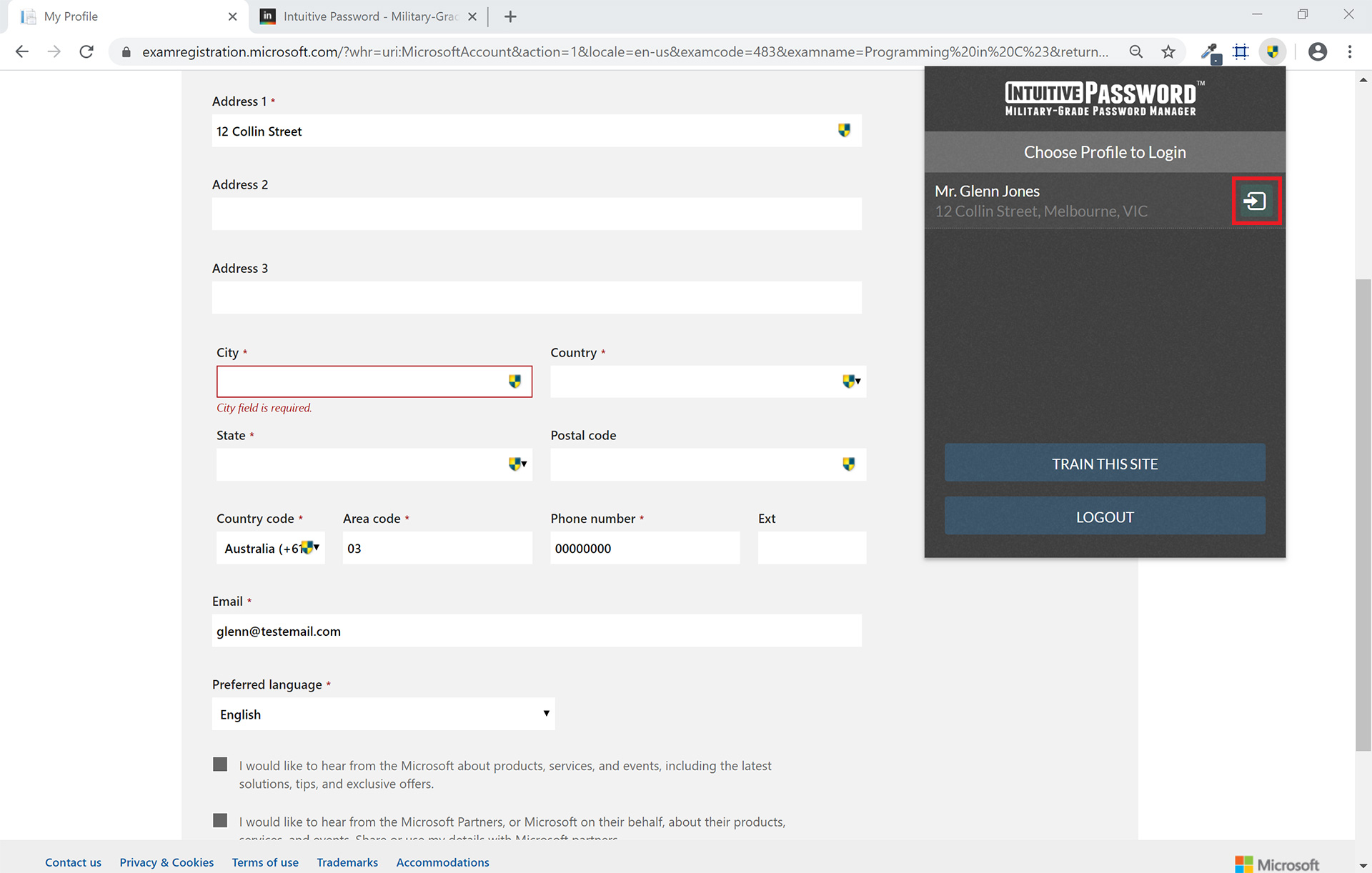Click into the Address 2 input field
Screen dimensions: 1372x873
[x=536, y=214]
